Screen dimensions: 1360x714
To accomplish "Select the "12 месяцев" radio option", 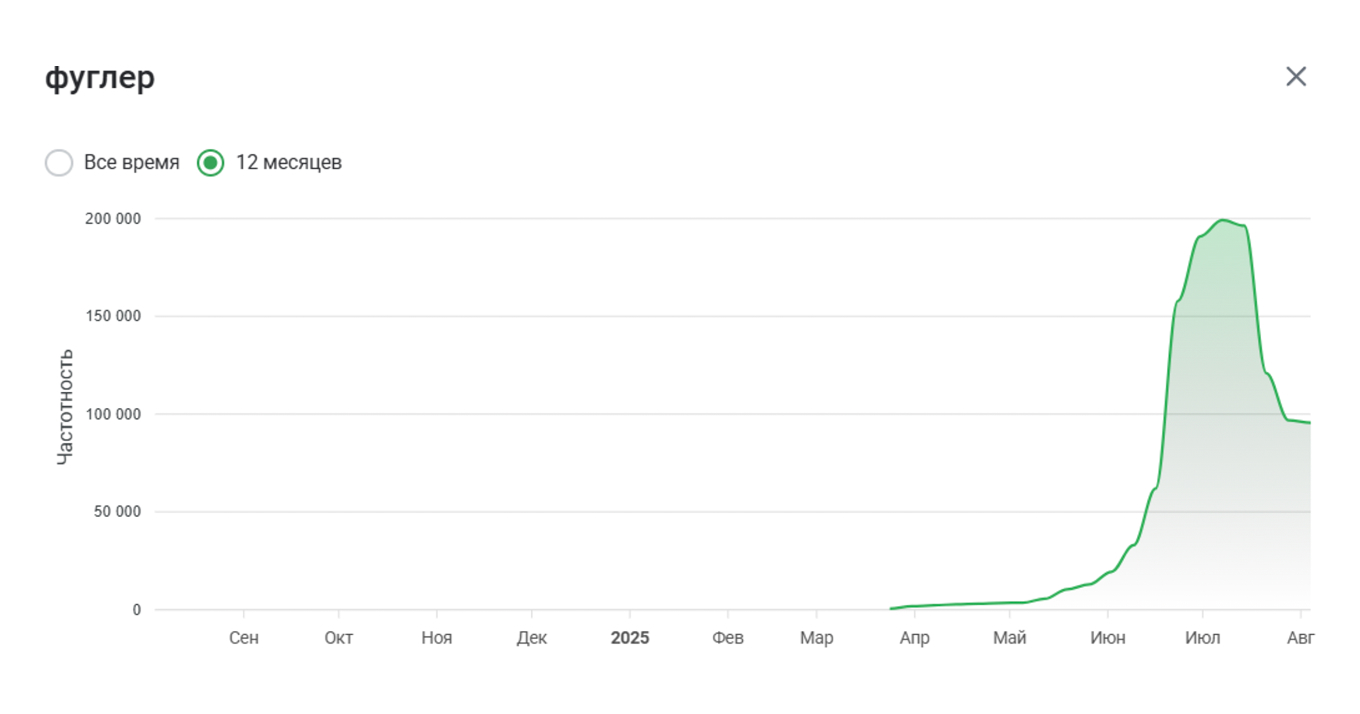I will (210, 163).
